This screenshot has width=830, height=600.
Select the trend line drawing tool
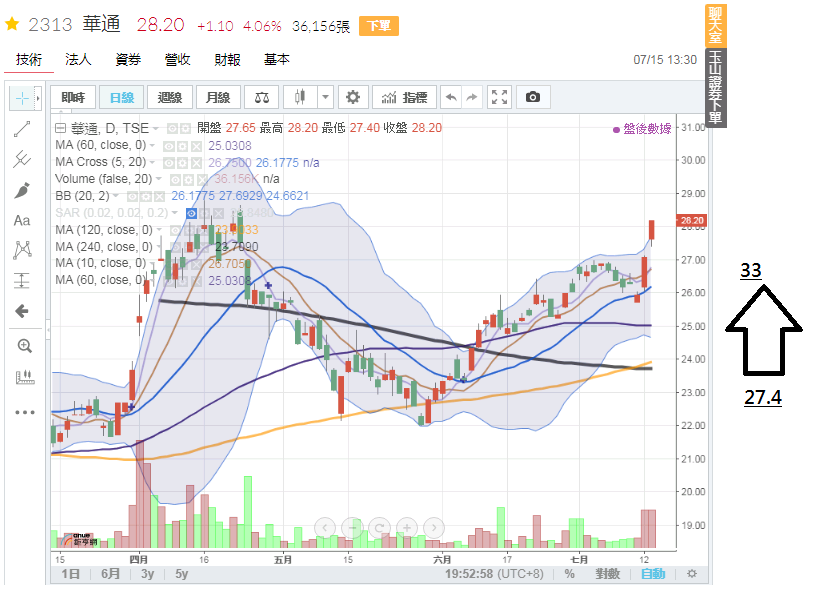pyautogui.click(x=22, y=129)
